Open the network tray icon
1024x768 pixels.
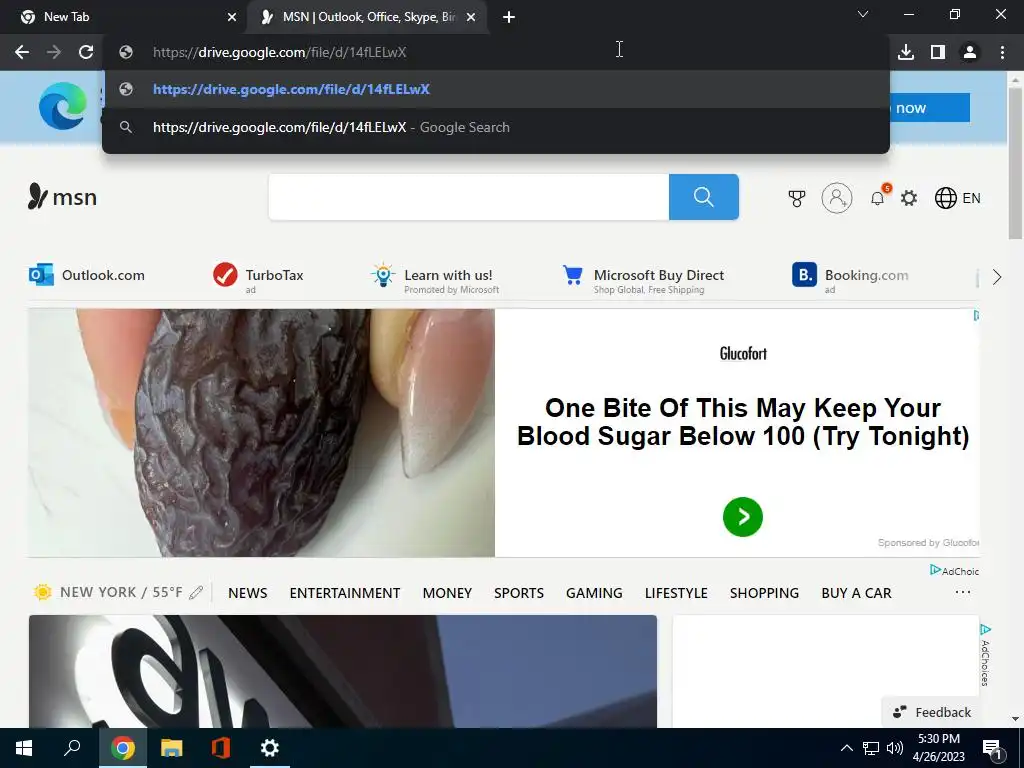pos(871,748)
